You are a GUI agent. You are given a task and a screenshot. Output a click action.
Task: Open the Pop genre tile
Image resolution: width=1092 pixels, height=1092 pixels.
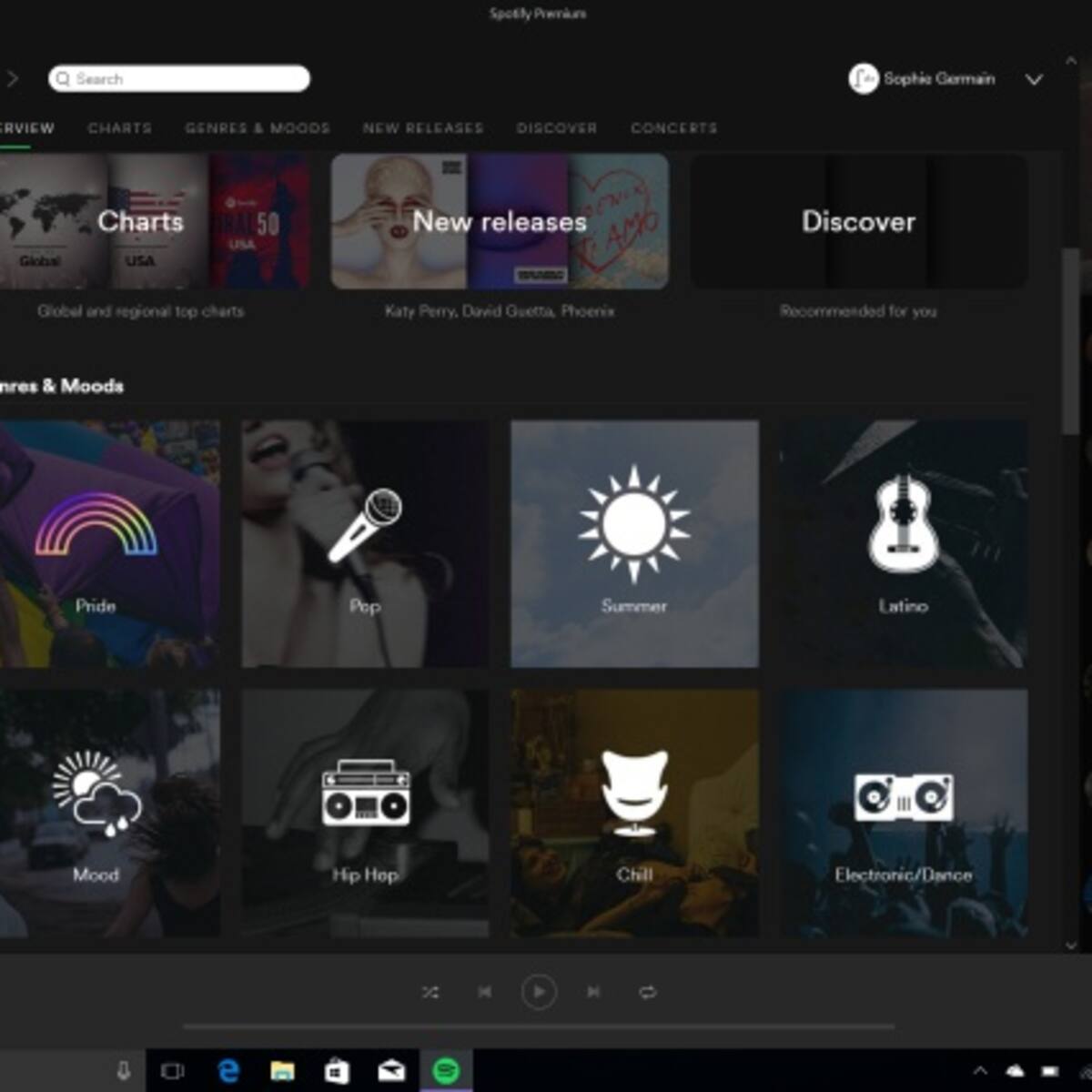click(x=365, y=543)
